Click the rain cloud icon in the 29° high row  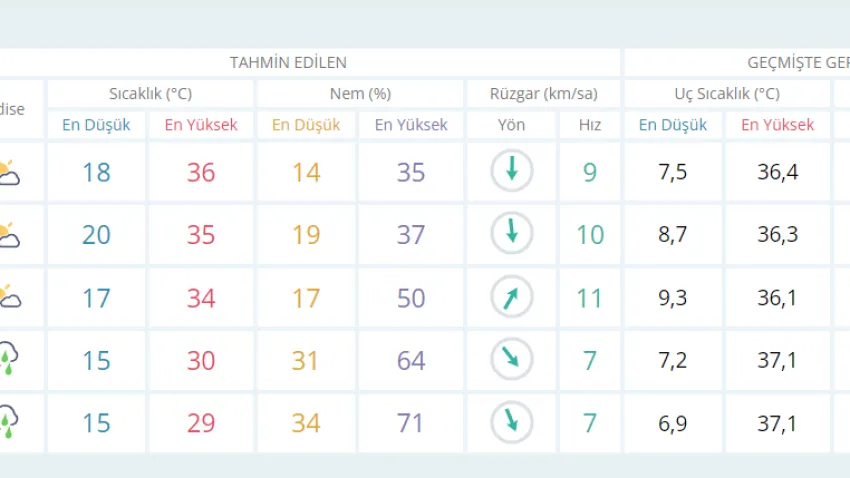(x=9, y=422)
